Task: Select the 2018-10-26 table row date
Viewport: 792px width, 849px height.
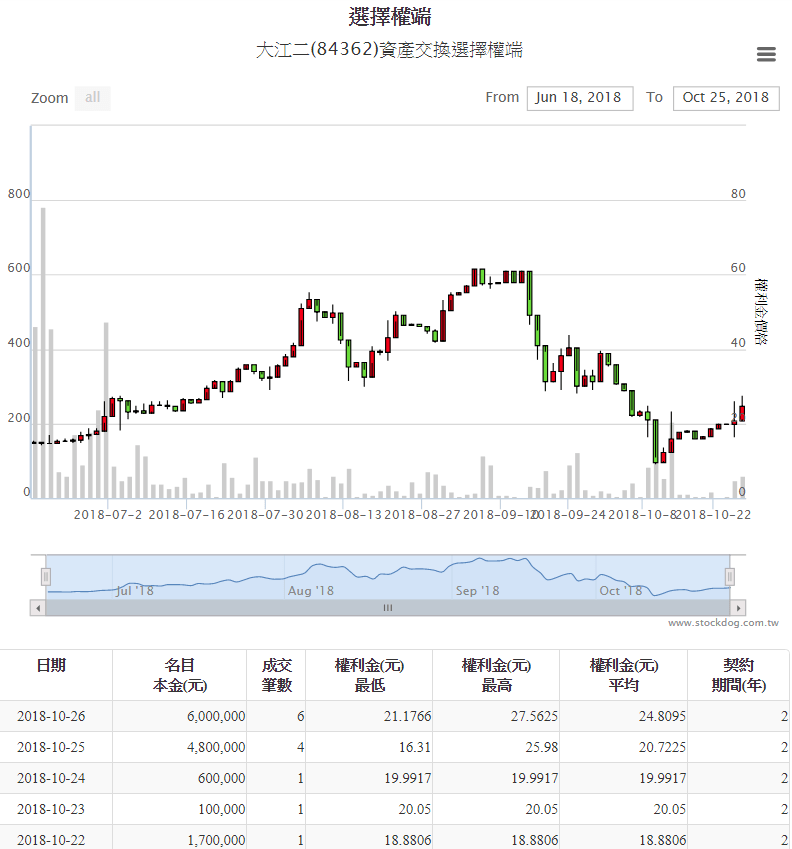Action: point(52,716)
